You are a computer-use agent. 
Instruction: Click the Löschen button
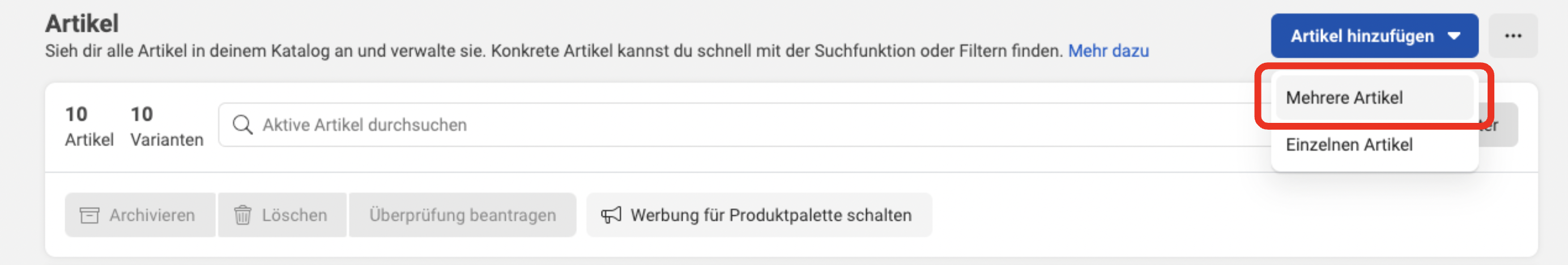(283, 215)
